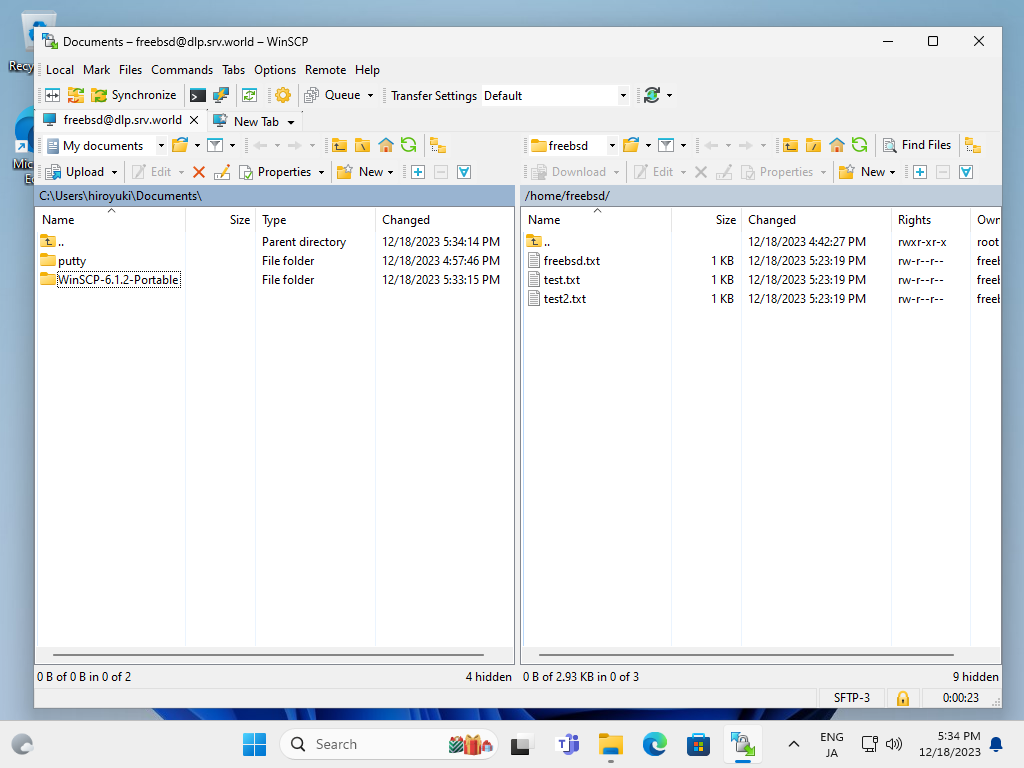Open directory icon in the remote panel toolbar
The image size is (1024, 768).
coord(631,145)
